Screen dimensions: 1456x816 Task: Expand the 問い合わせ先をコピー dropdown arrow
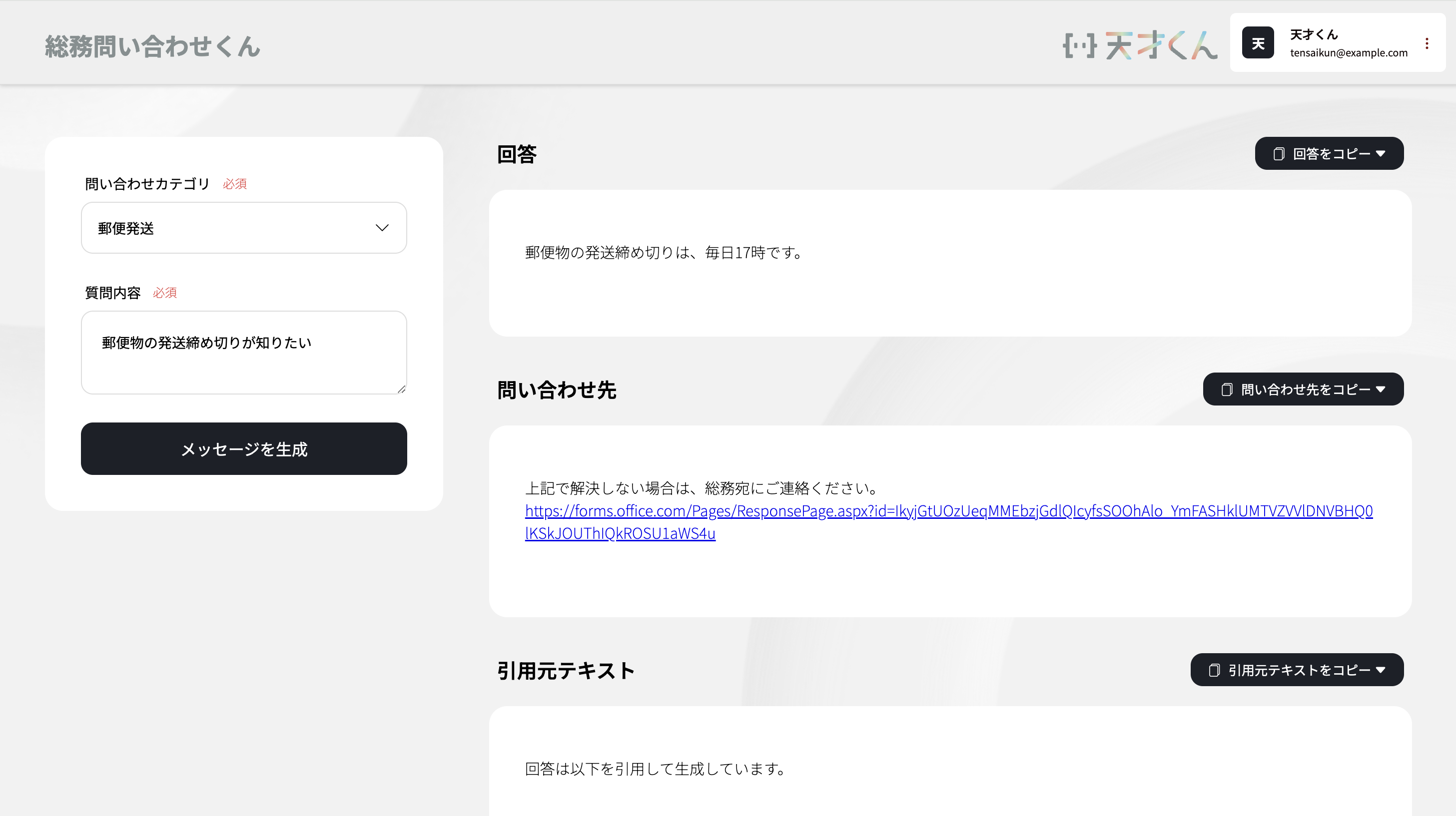click(x=1381, y=390)
